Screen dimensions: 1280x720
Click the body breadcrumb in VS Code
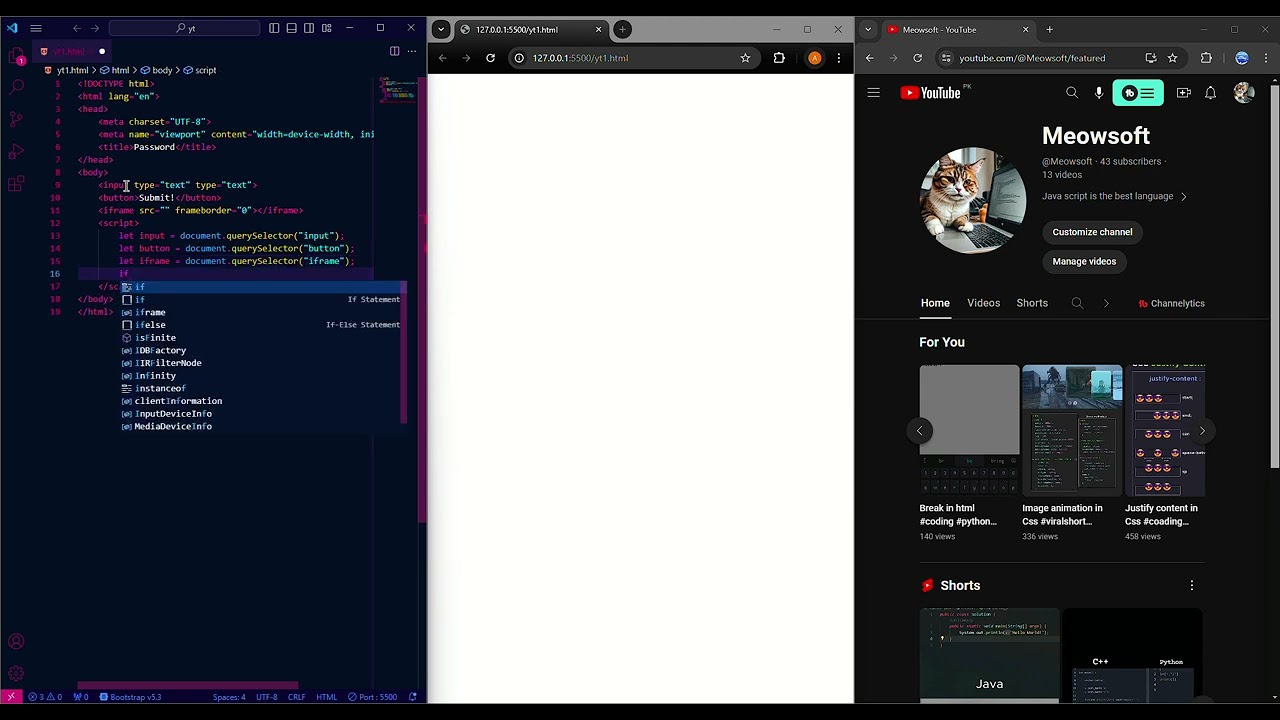(156, 70)
